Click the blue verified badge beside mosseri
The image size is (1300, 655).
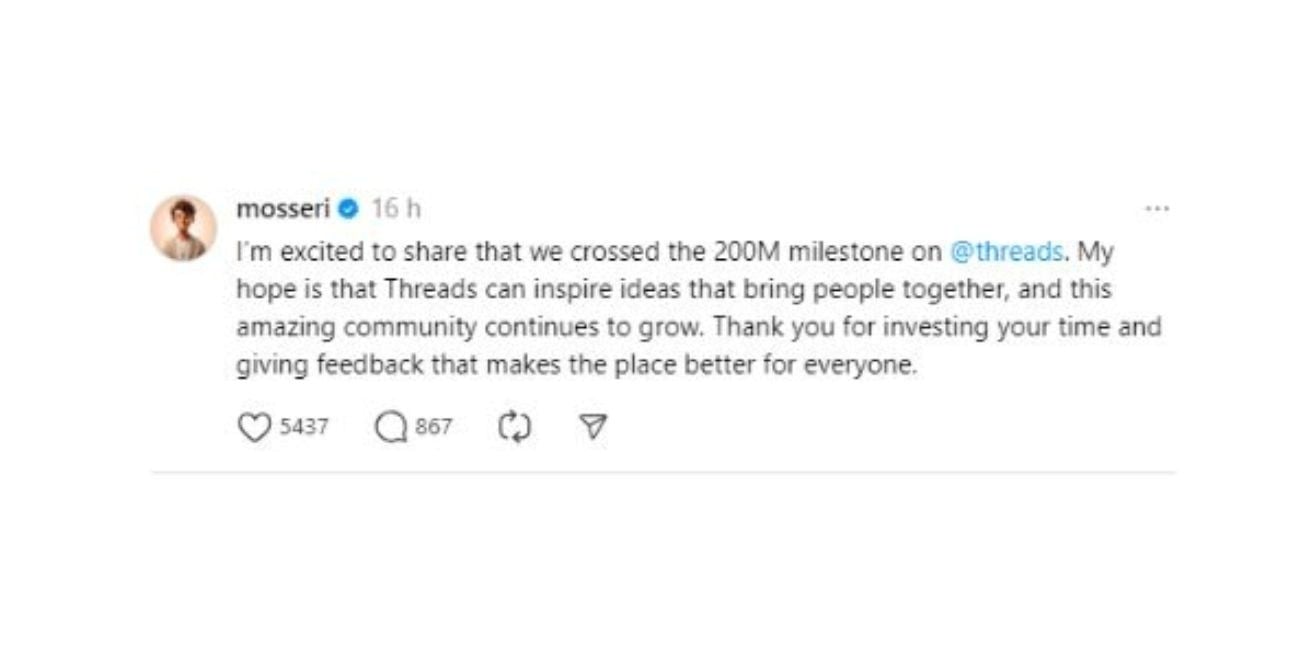[348, 209]
